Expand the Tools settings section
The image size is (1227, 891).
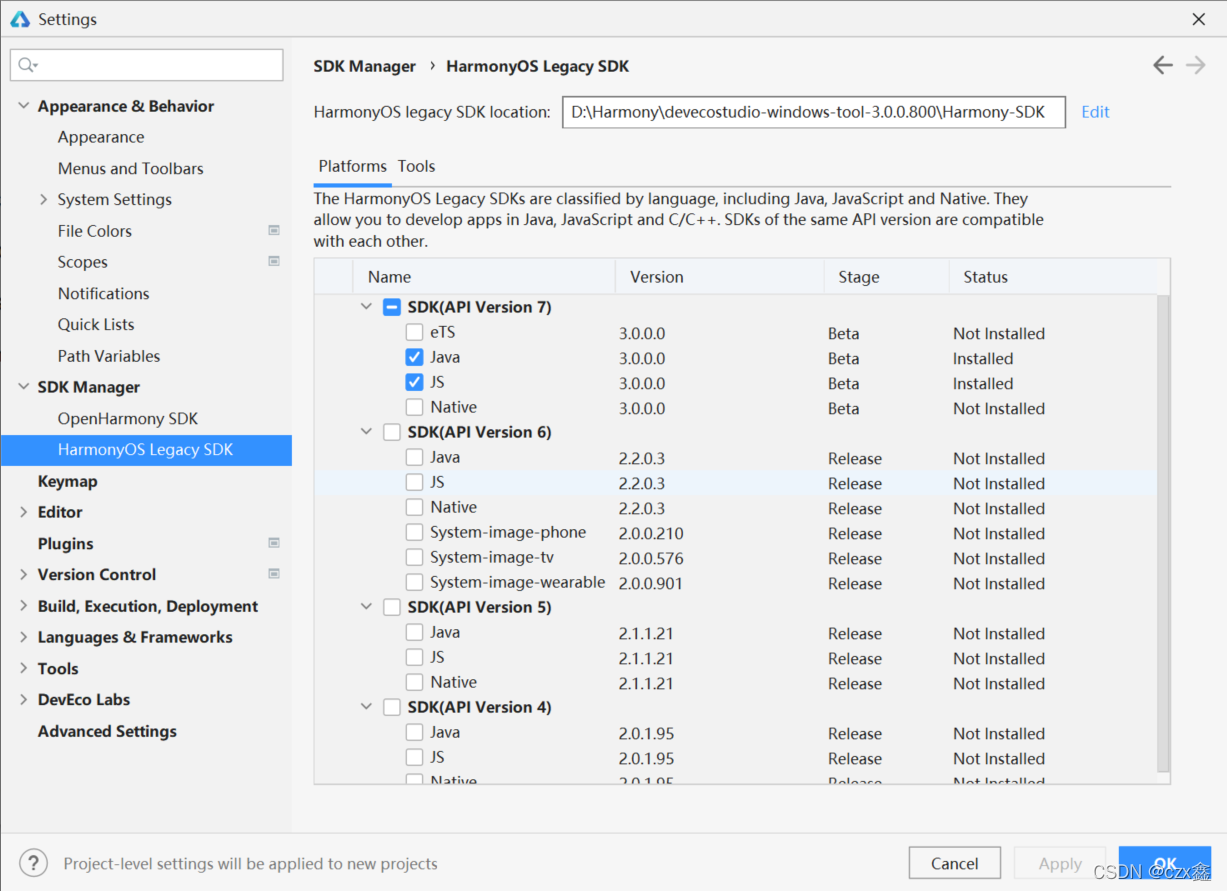tap(24, 668)
